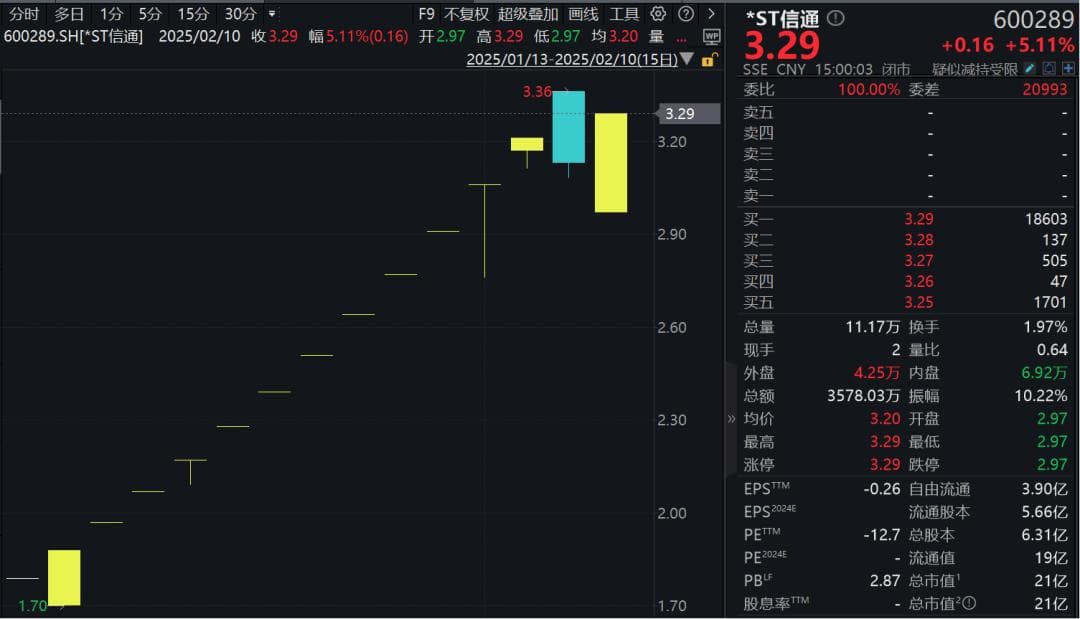
Task: Click 总量 value 11.17万
Action: (873, 327)
